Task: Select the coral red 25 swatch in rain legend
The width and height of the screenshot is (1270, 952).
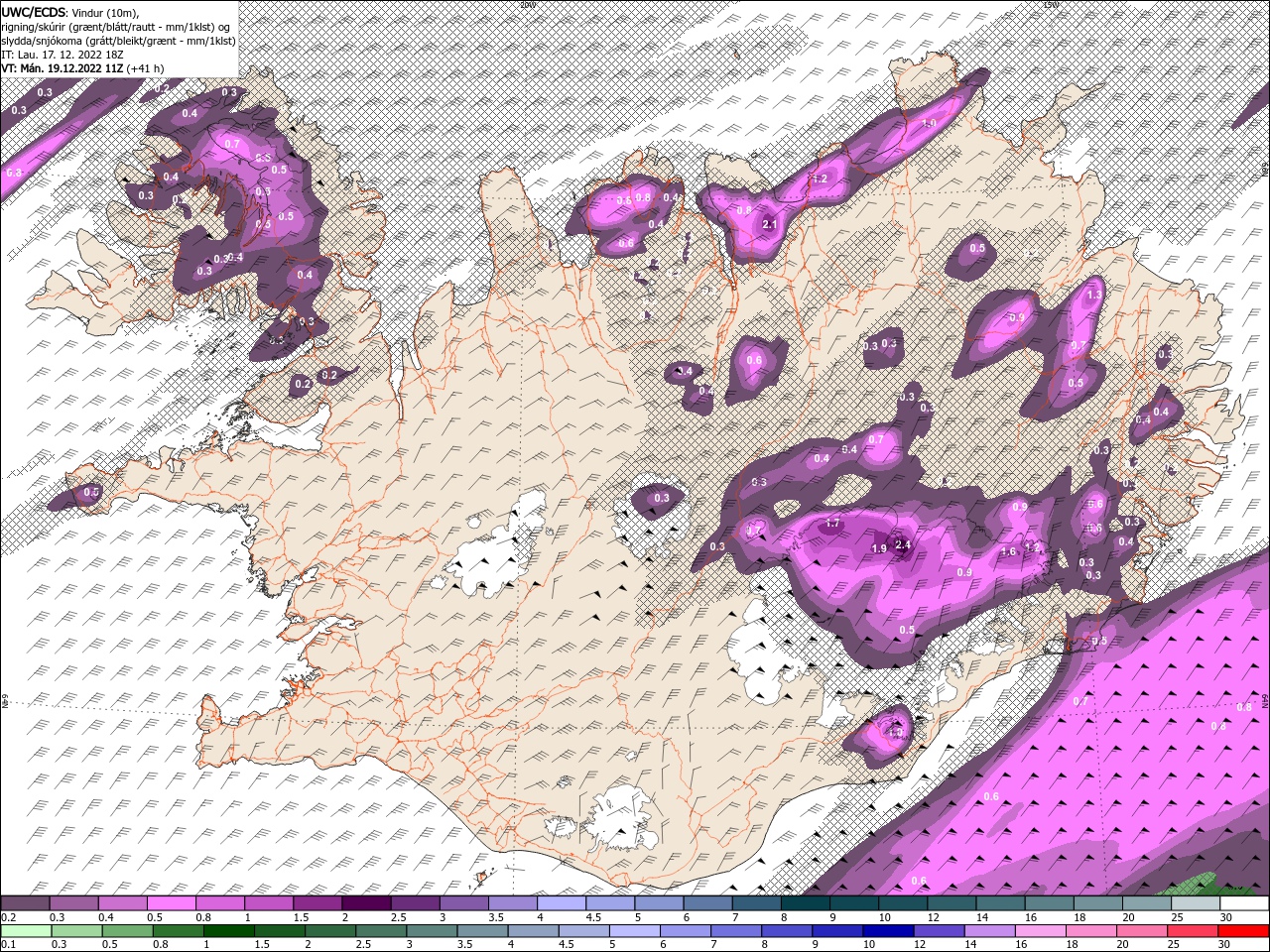Action: 1192,931
